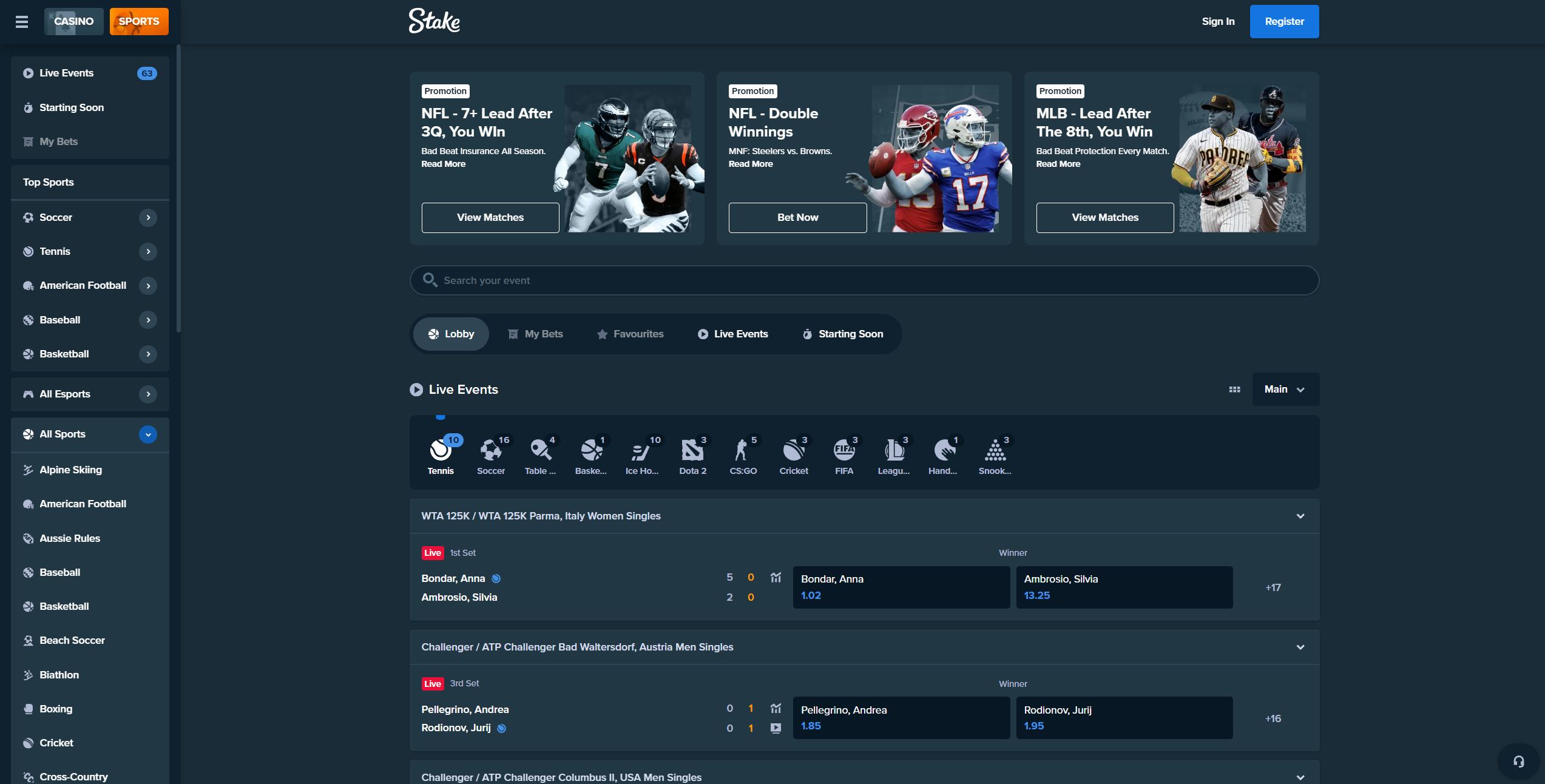Switch to the Lobby tab

coord(451,334)
